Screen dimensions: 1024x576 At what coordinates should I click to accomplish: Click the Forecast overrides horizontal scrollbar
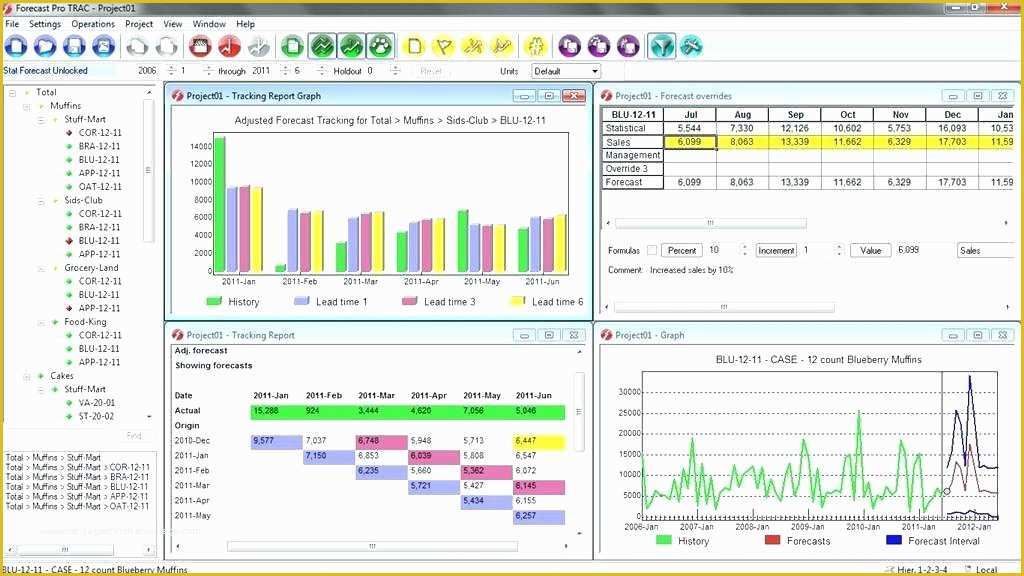tap(711, 223)
